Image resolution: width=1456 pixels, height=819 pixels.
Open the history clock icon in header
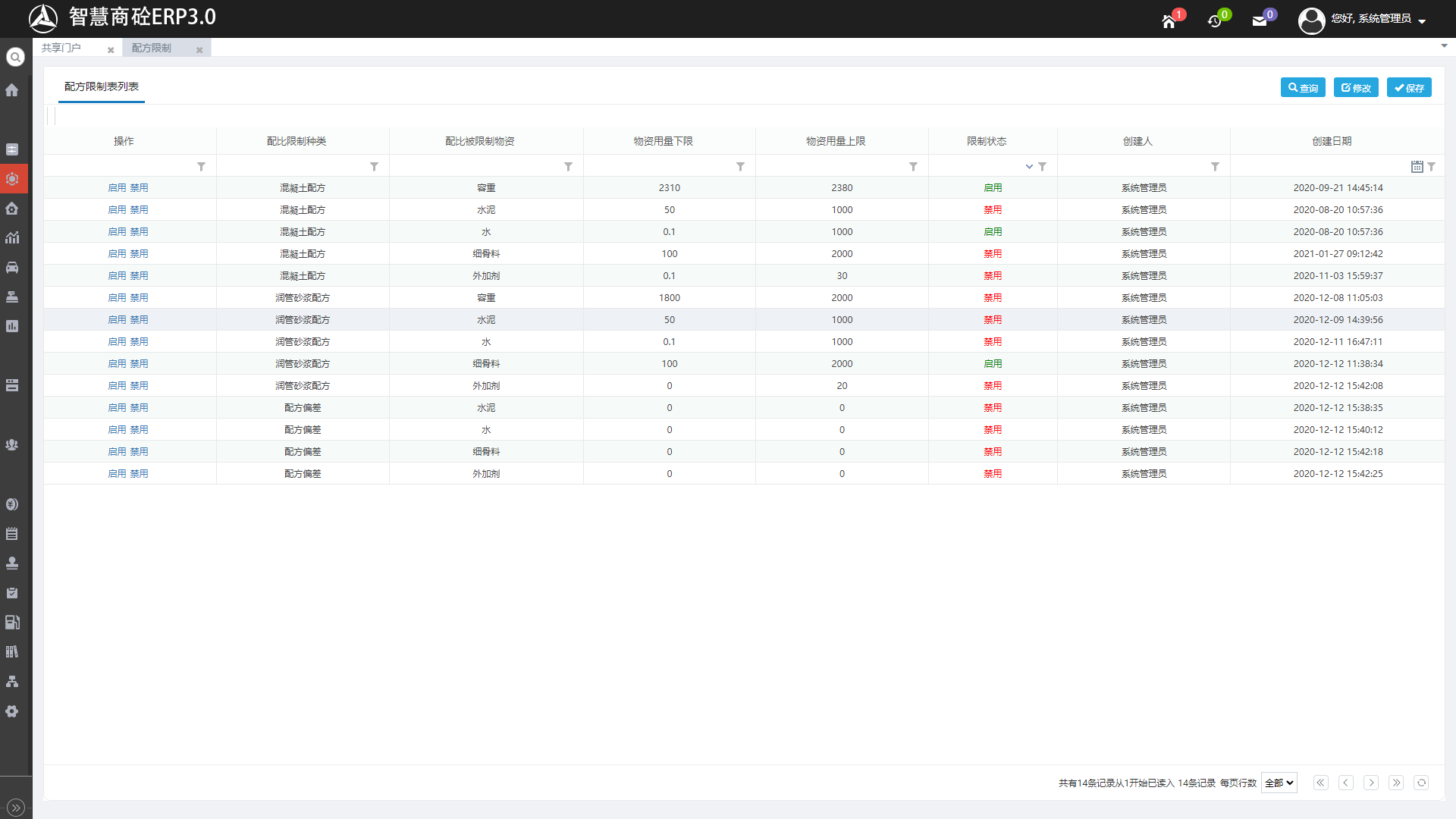tap(1214, 21)
